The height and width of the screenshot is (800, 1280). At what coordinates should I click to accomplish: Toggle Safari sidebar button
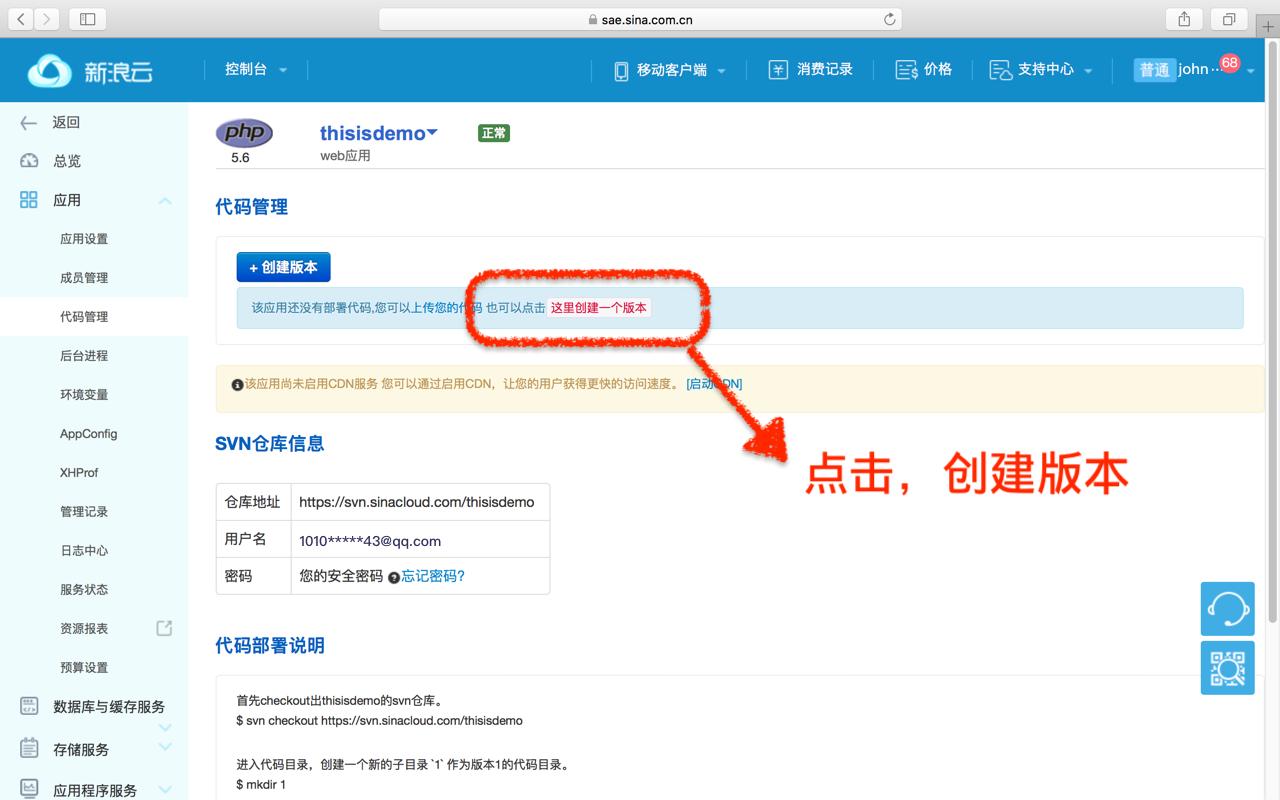point(87,19)
